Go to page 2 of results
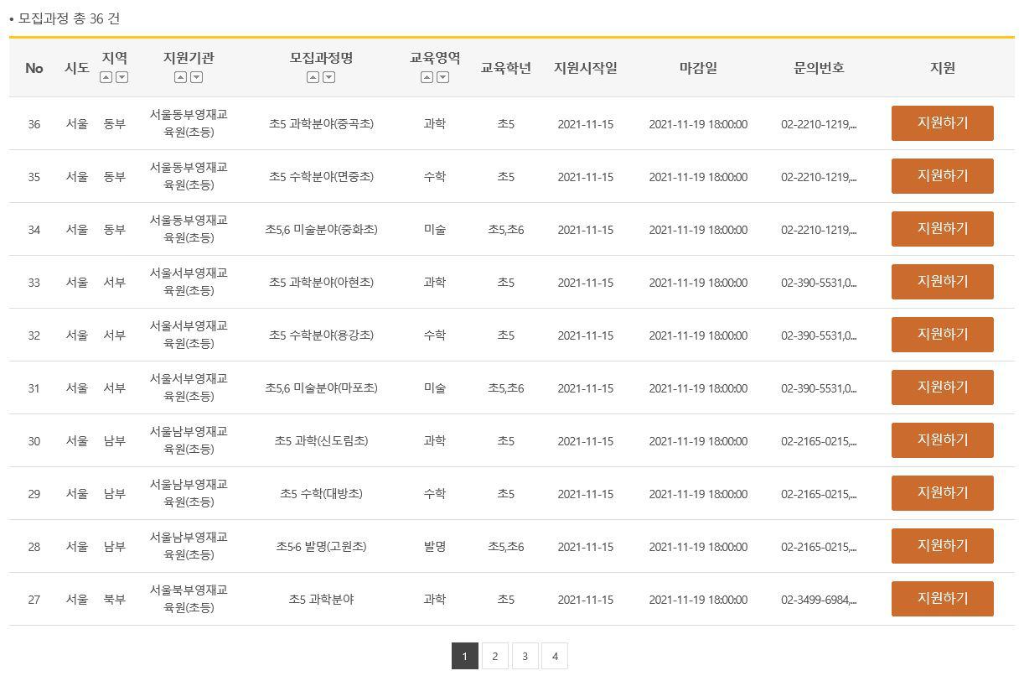This screenshot has height=676, width=1024. click(x=495, y=656)
